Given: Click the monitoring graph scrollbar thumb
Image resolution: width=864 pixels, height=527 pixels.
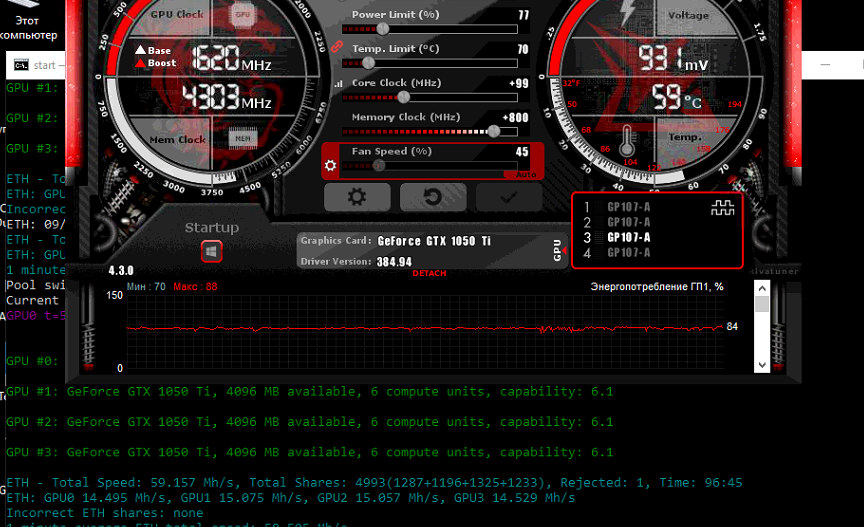Looking at the screenshot, I should tap(762, 304).
